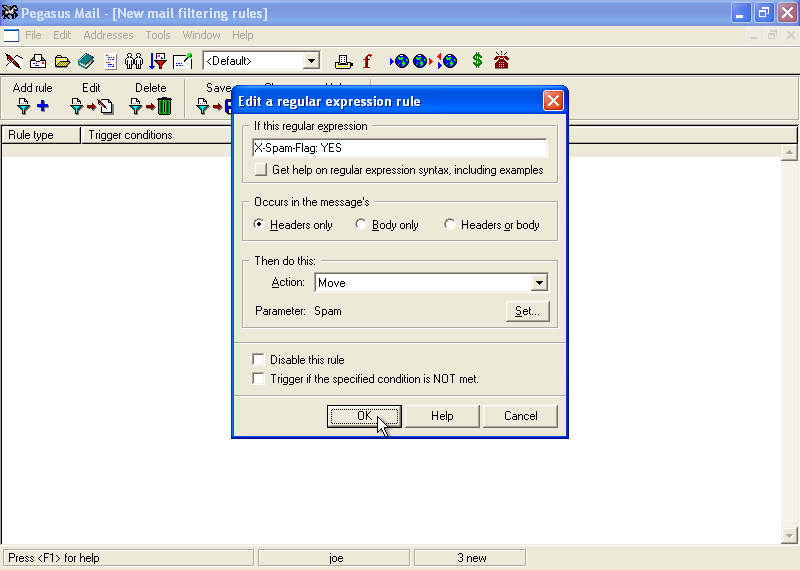Send queued mail globe icon

[422, 61]
